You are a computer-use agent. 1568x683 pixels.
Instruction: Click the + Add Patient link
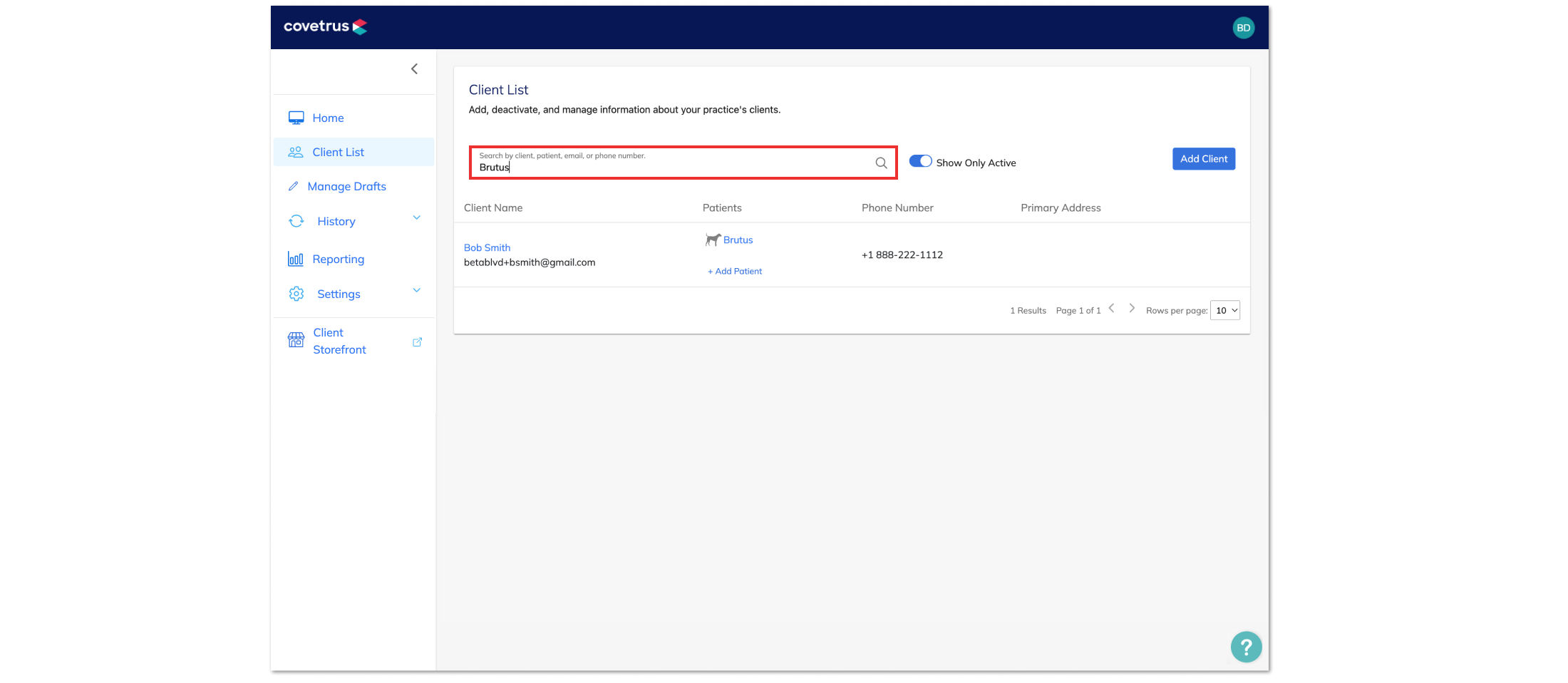pos(735,271)
